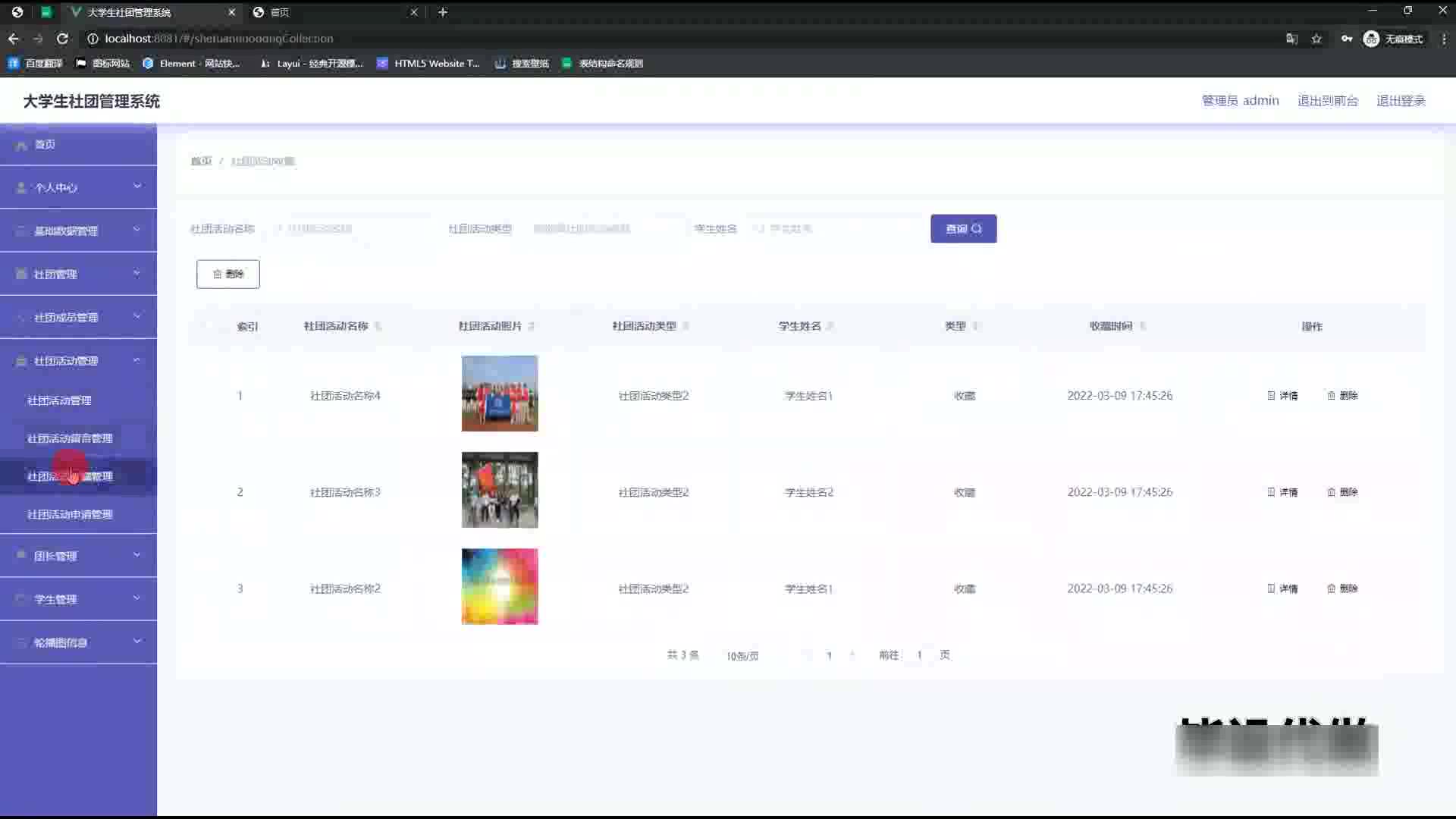
Task: Focus the 社团活动名称 search input
Action: coord(349,228)
